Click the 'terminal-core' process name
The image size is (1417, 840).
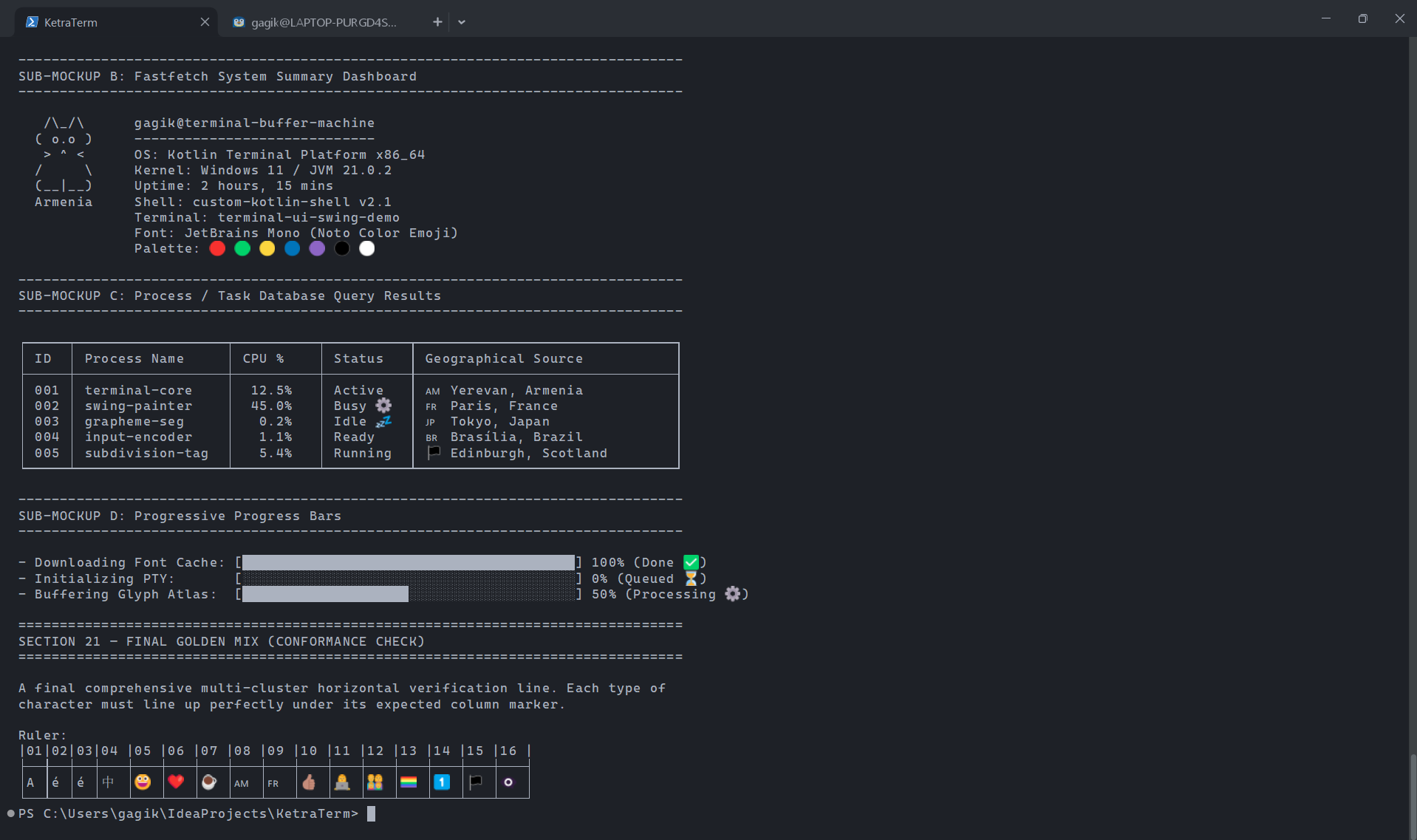(138, 390)
